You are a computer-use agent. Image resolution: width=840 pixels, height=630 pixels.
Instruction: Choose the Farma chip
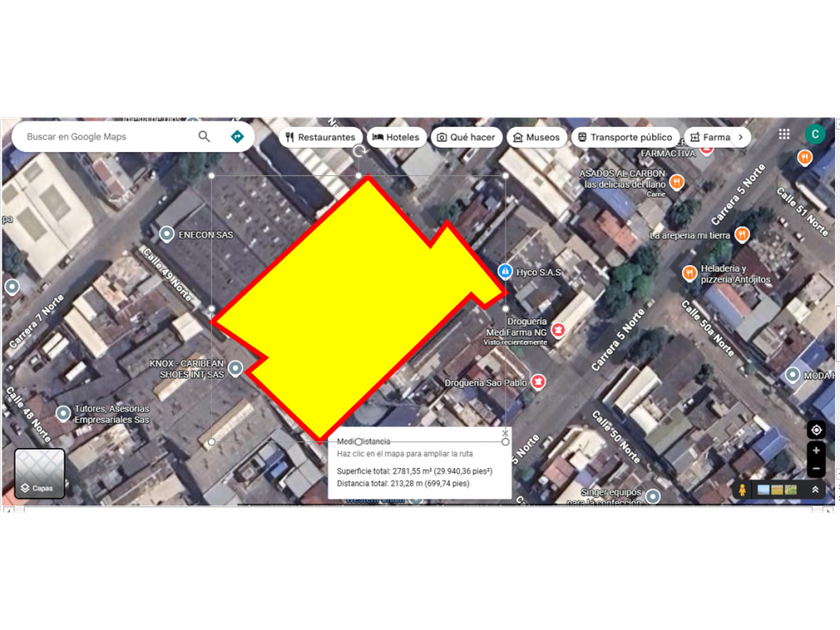[x=709, y=137]
